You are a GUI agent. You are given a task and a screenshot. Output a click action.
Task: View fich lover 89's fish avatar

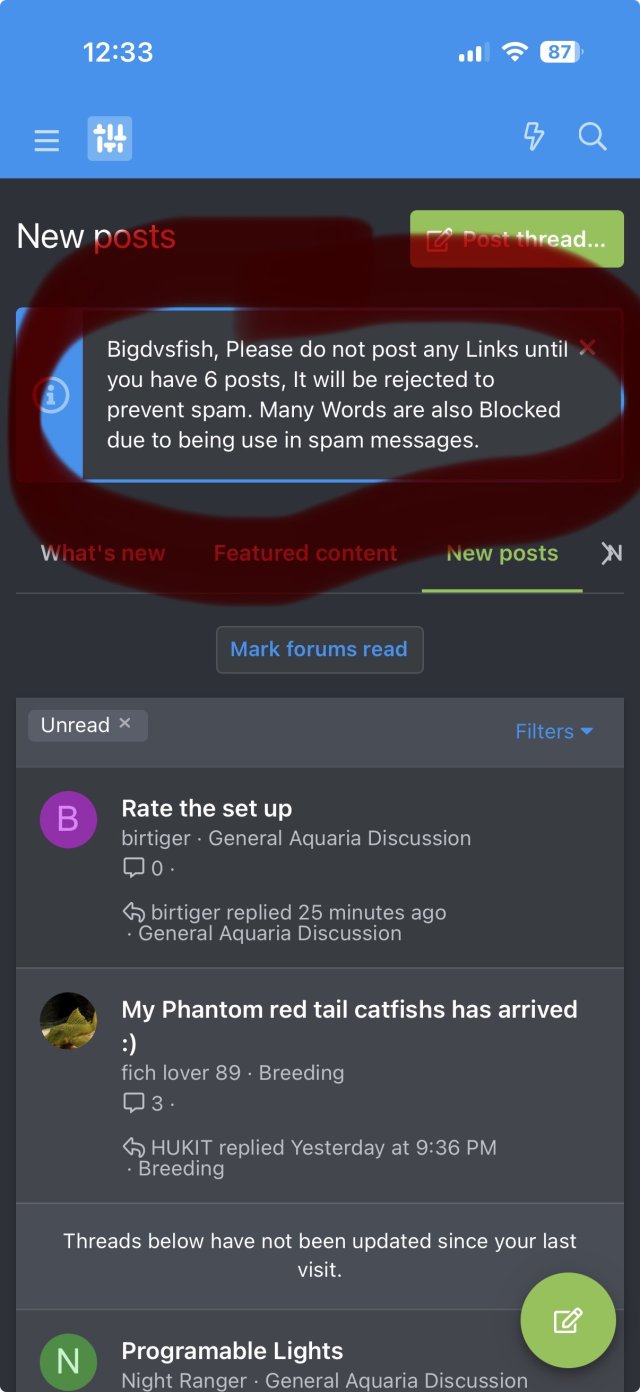pyautogui.click(x=68, y=1021)
